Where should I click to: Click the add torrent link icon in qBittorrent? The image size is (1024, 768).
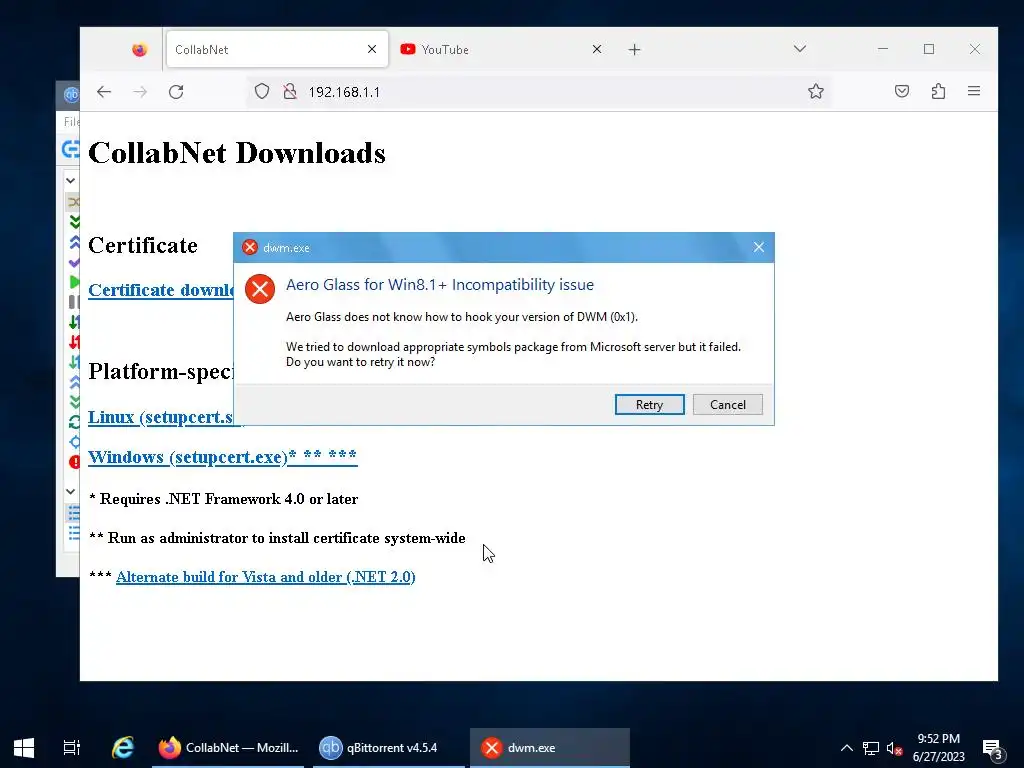tap(71, 149)
